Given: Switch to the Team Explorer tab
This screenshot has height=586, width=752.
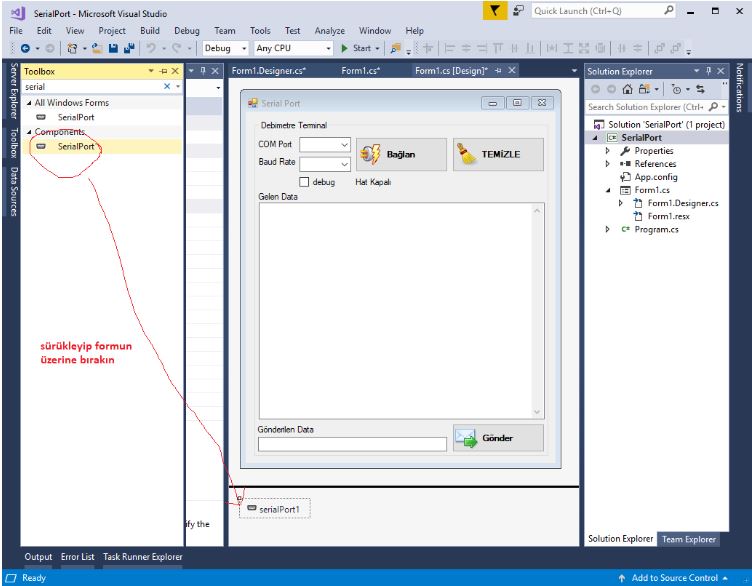Looking at the screenshot, I should 689,539.
